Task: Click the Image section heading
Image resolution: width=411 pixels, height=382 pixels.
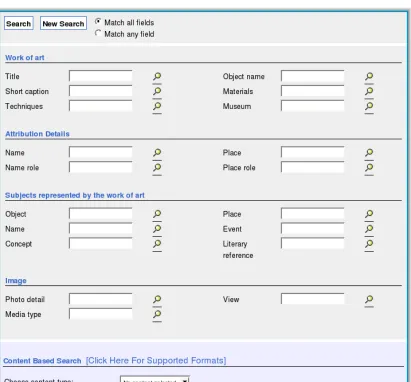Action: [16, 281]
